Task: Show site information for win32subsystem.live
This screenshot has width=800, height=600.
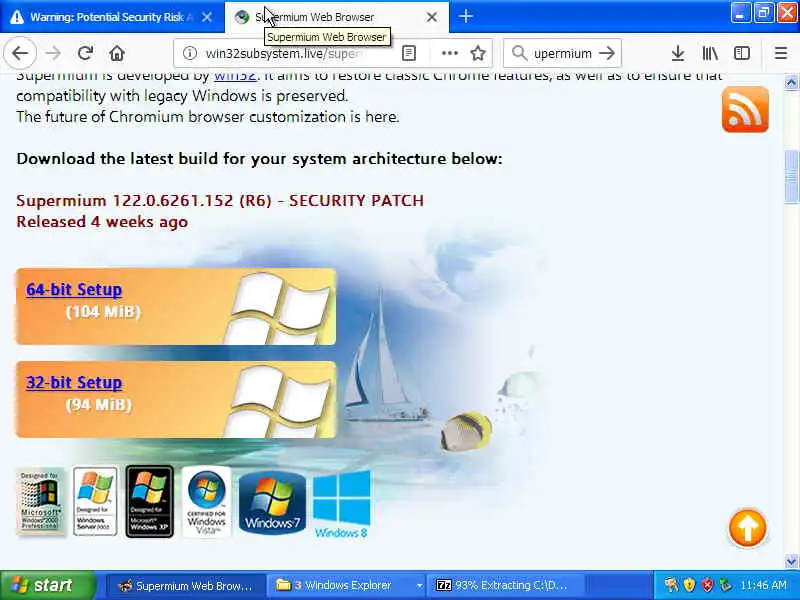Action: (x=190, y=53)
